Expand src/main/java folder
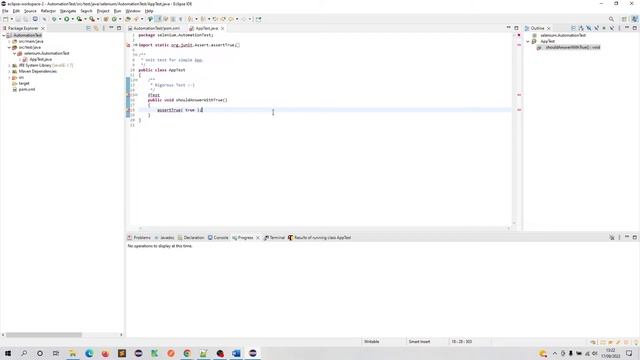Viewport: 640px width, 360px height. click(x=9, y=42)
